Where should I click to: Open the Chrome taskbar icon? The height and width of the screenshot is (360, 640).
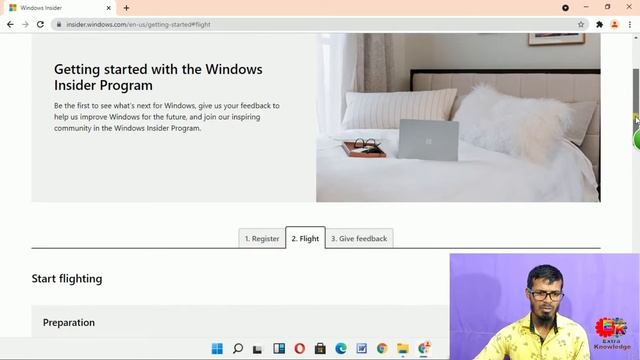382,349
